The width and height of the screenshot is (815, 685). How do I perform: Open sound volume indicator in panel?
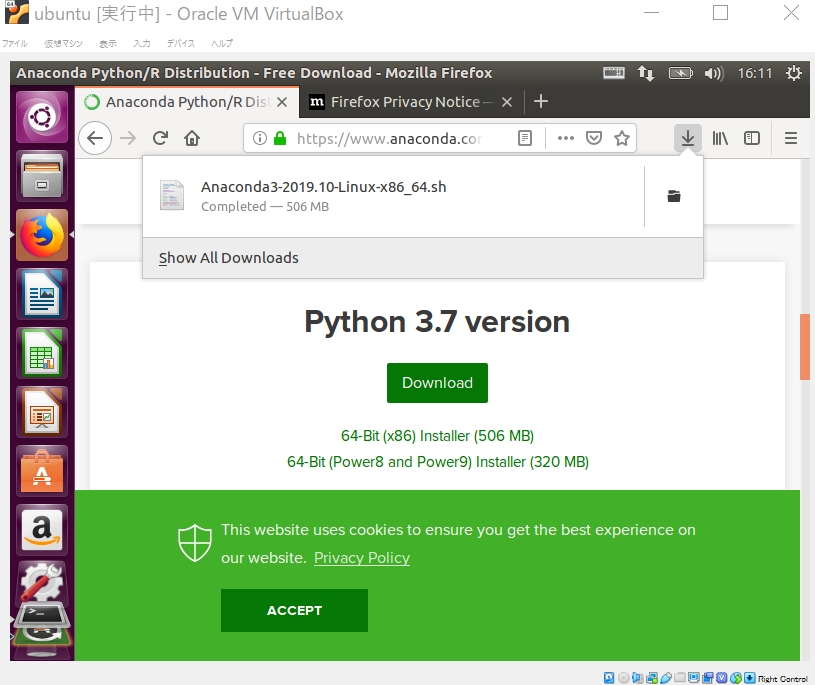pyautogui.click(x=714, y=73)
